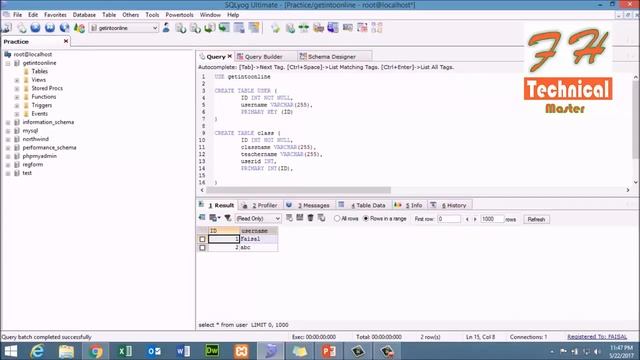Select the Tables folder in the tree
Image resolution: width=640 pixels, height=360 pixels.
(40, 71)
